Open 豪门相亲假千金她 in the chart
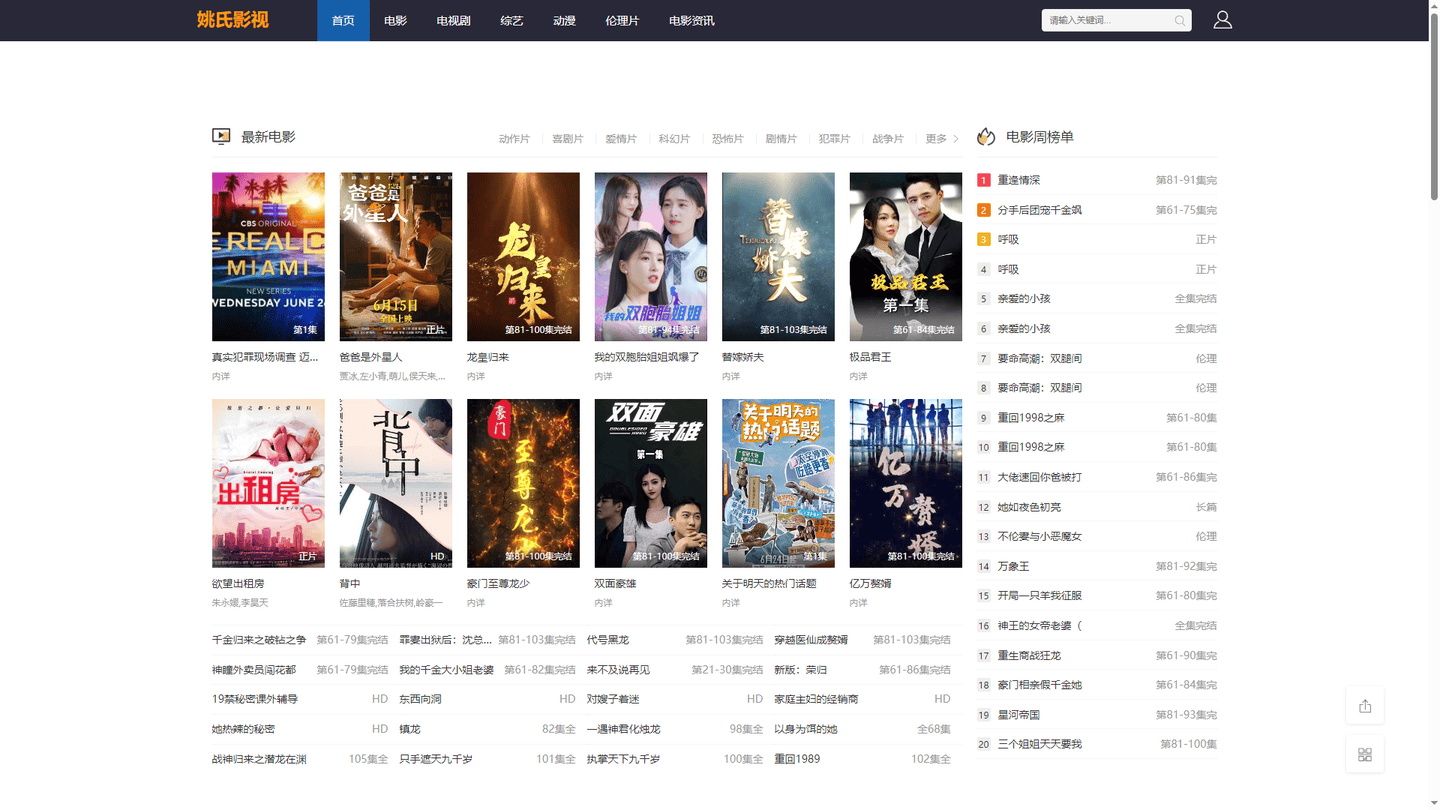1440x810 pixels. (1040, 685)
